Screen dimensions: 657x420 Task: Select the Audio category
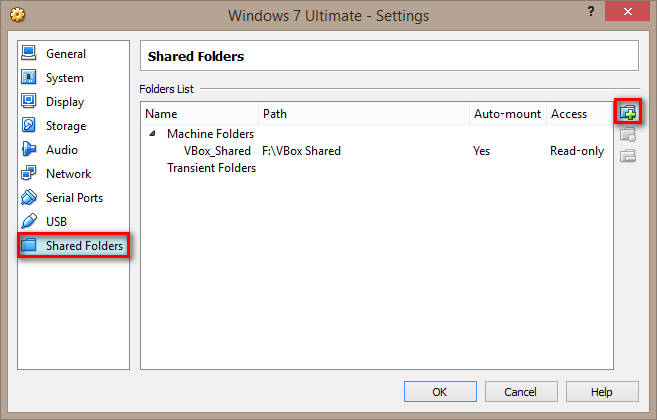tap(73, 149)
